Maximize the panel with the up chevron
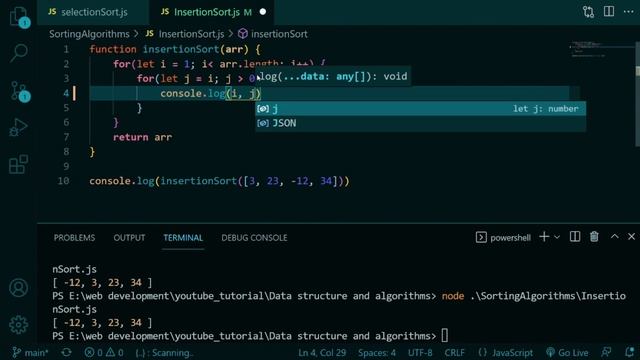The image size is (640, 360). [614, 237]
